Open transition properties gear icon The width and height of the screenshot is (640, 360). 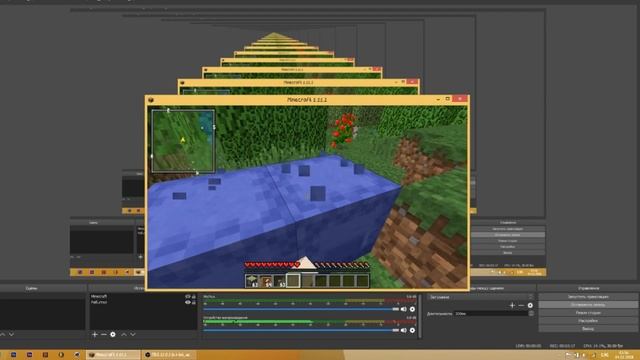tap(530, 305)
